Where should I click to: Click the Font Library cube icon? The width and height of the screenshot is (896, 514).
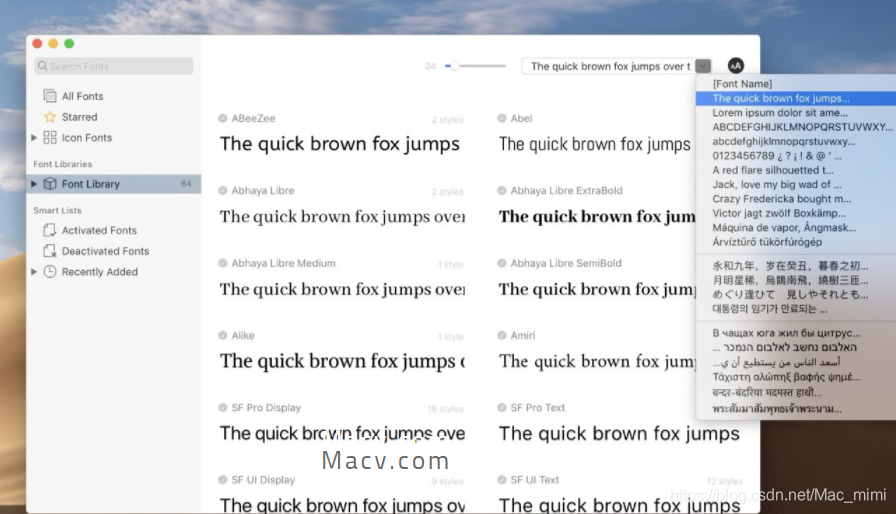50,184
